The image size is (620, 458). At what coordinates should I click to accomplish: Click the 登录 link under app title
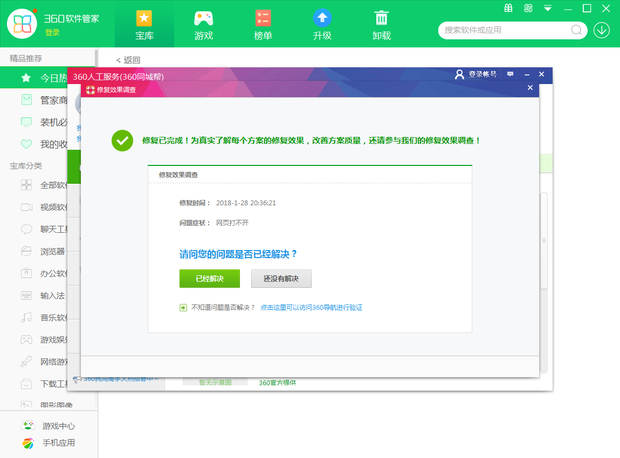coord(52,32)
